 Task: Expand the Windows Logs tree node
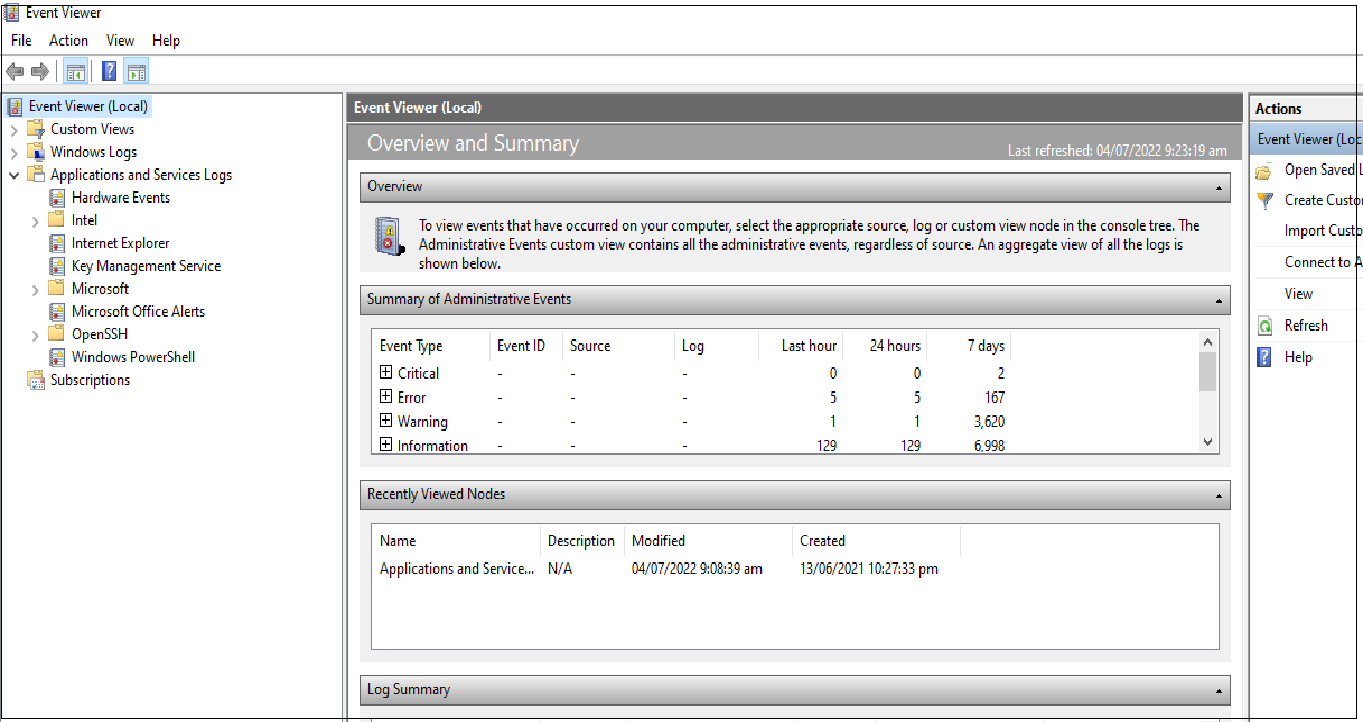pyautogui.click(x=13, y=152)
